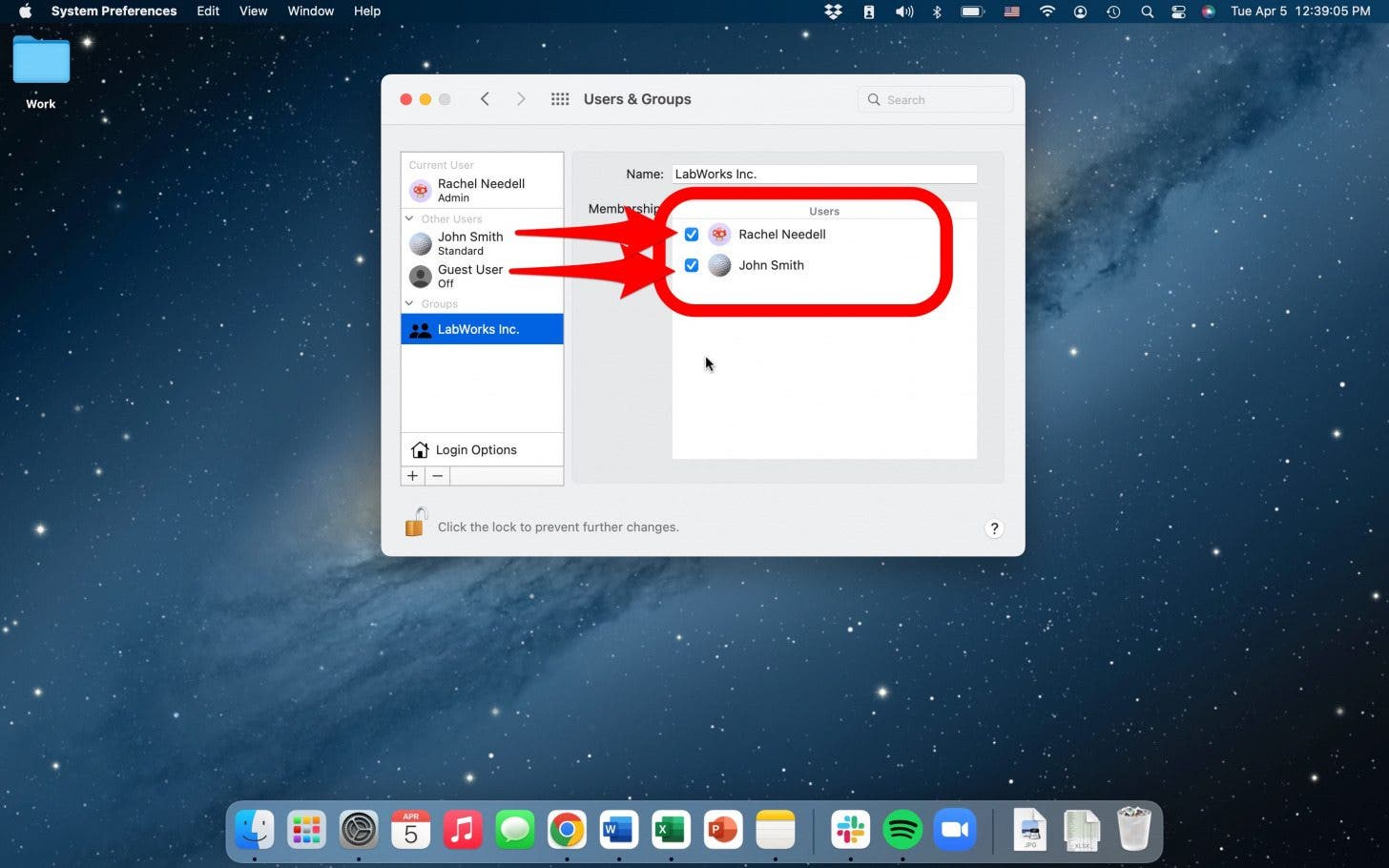Remove selection with the minus button

tap(438, 476)
